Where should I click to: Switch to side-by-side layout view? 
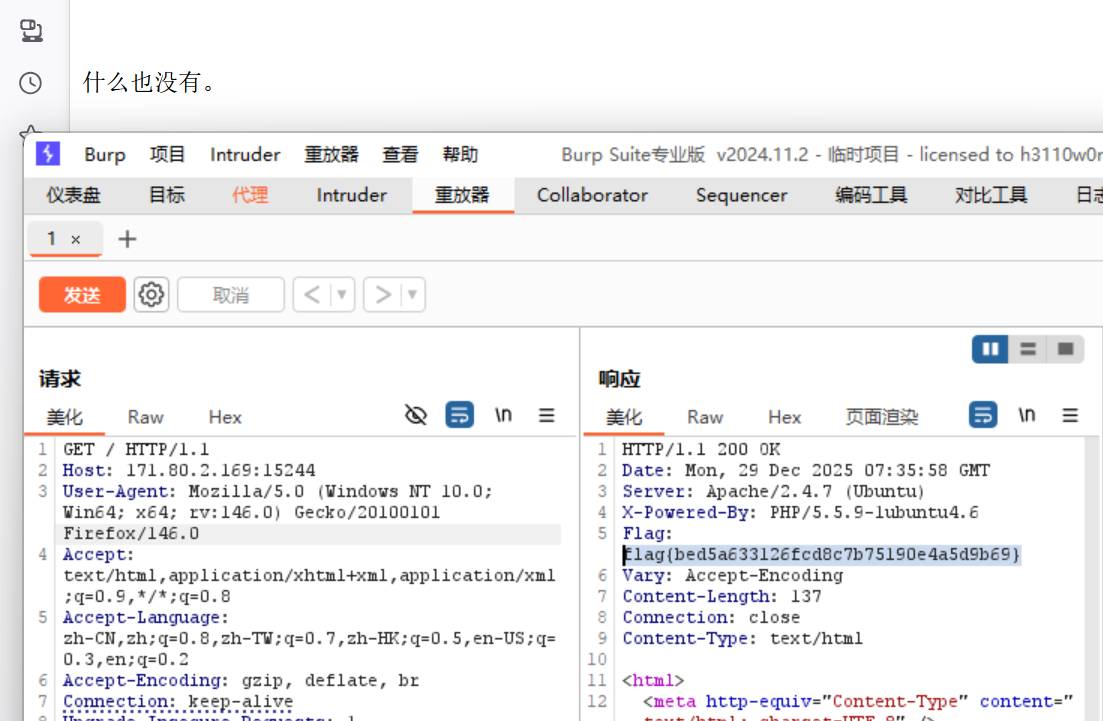point(990,349)
